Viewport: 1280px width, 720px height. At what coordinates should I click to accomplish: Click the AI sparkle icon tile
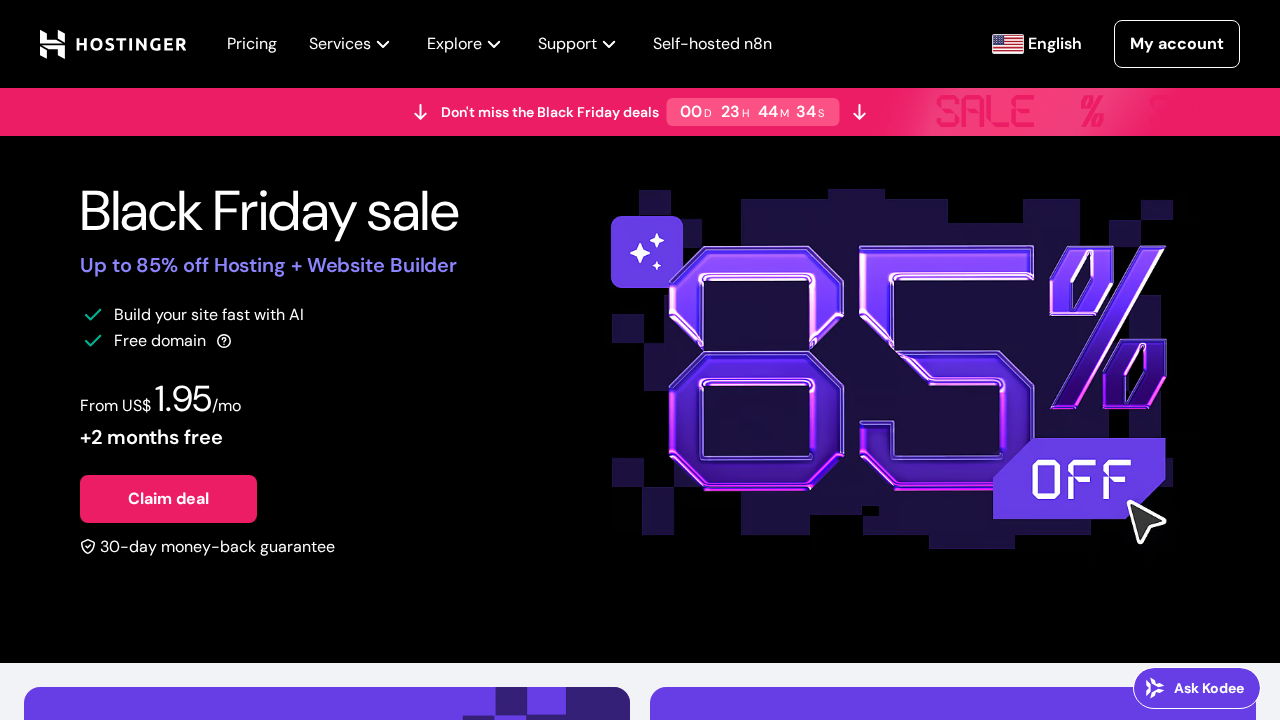point(646,252)
